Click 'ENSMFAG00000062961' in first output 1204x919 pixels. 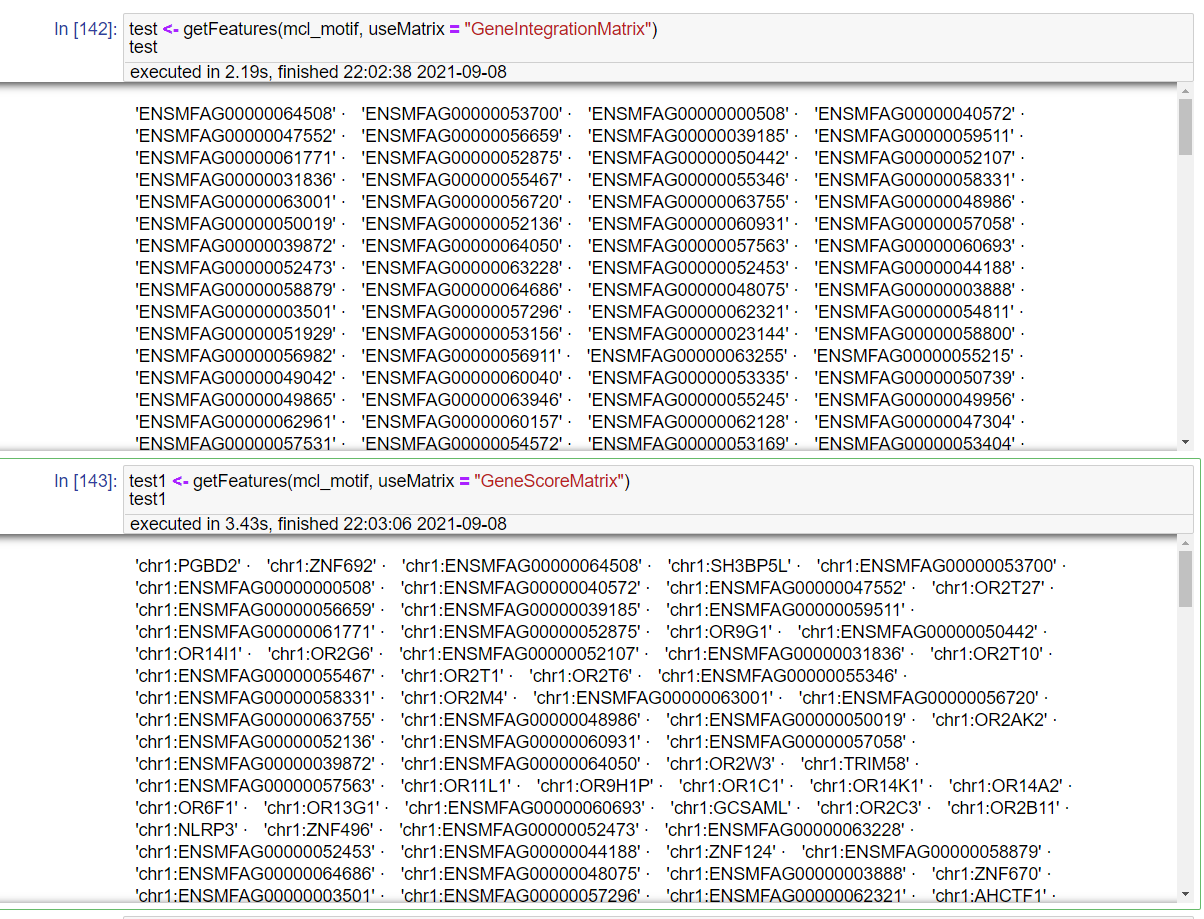click(x=236, y=422)
